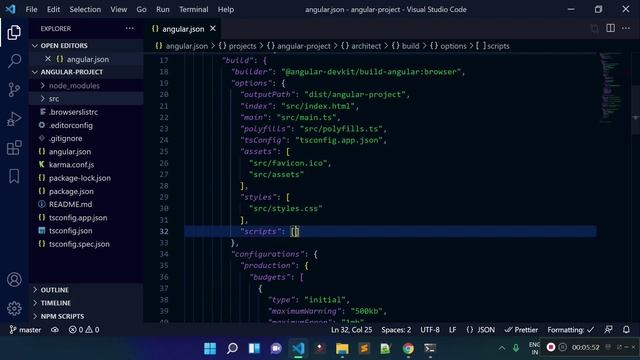Viewport: 640px width, 360px height.
Task: Stop the screen recording button
Action: pyautogui.click(x=551, y=347)
